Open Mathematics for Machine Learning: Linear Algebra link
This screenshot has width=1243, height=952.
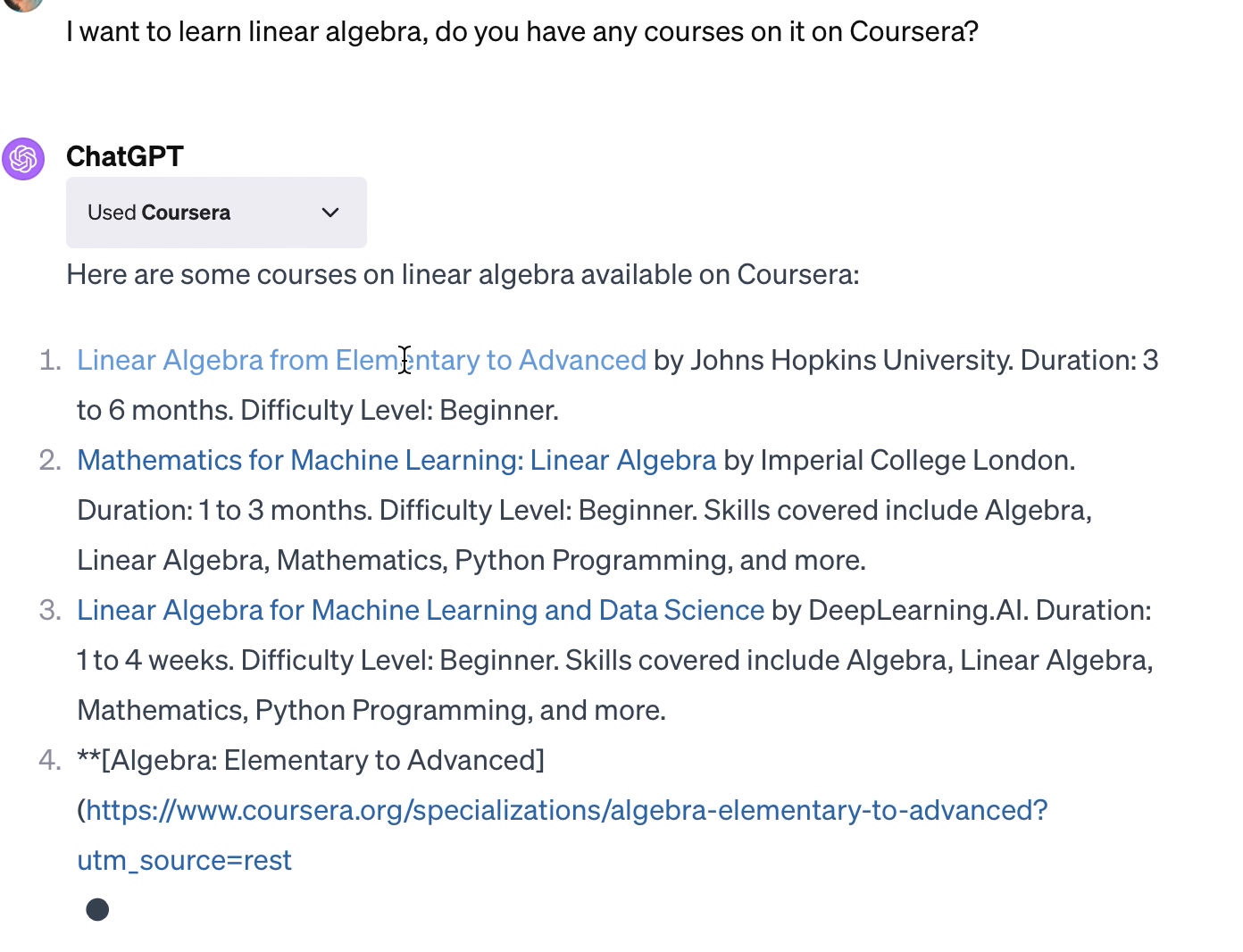[x=396, y=460]
